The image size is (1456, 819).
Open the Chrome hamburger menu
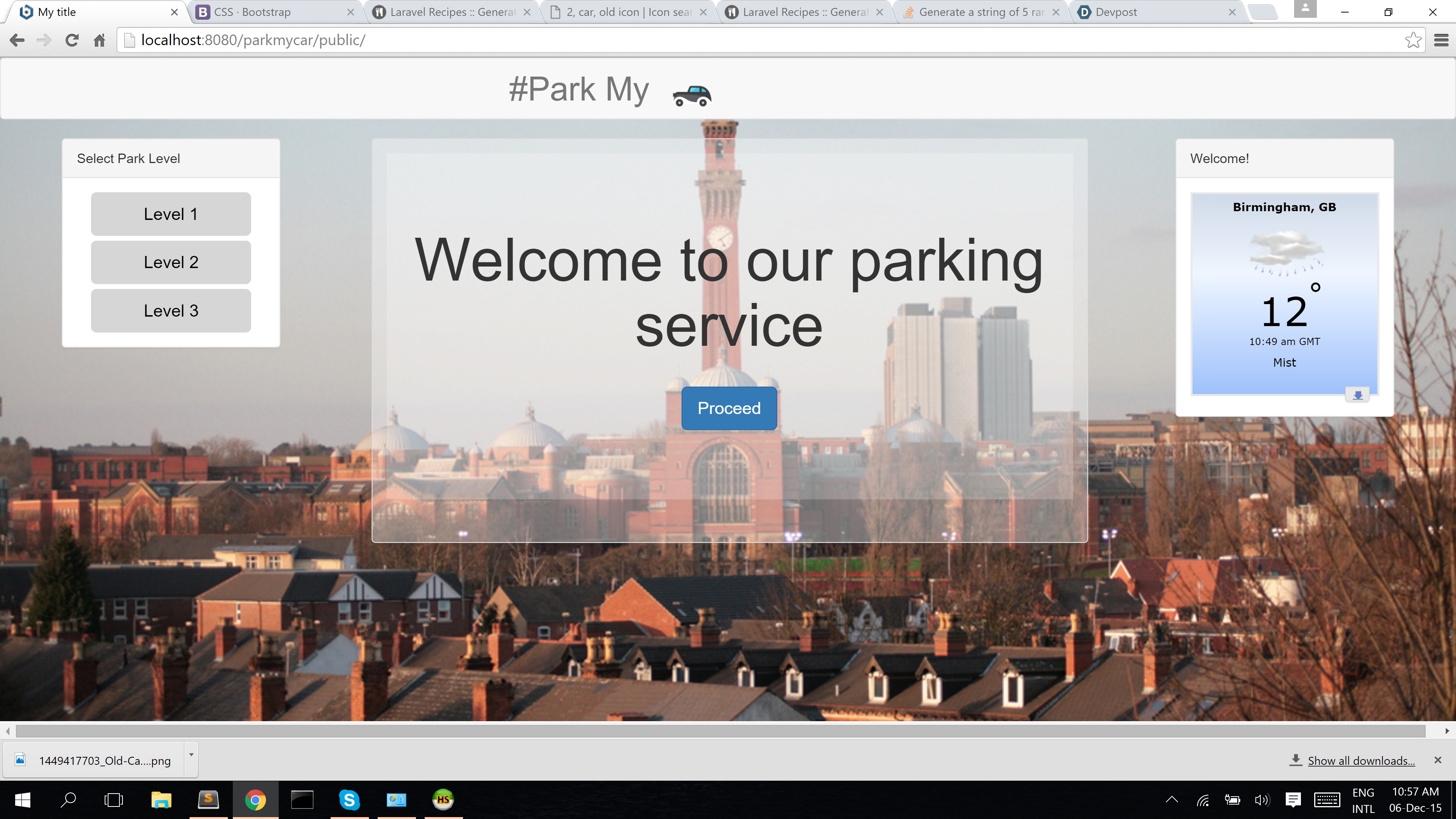tap(1441, 40)
